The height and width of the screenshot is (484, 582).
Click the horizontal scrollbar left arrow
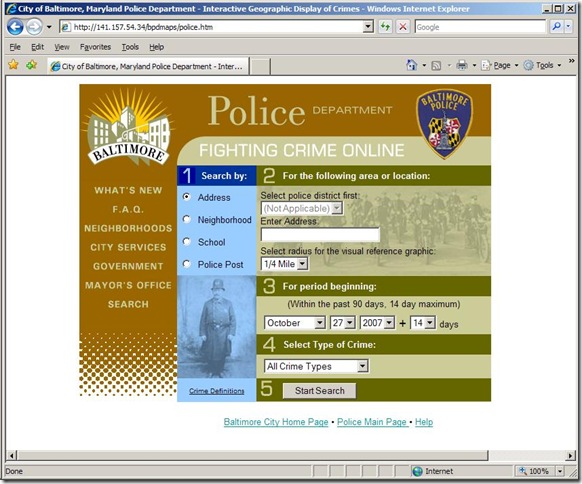[12, 455]
